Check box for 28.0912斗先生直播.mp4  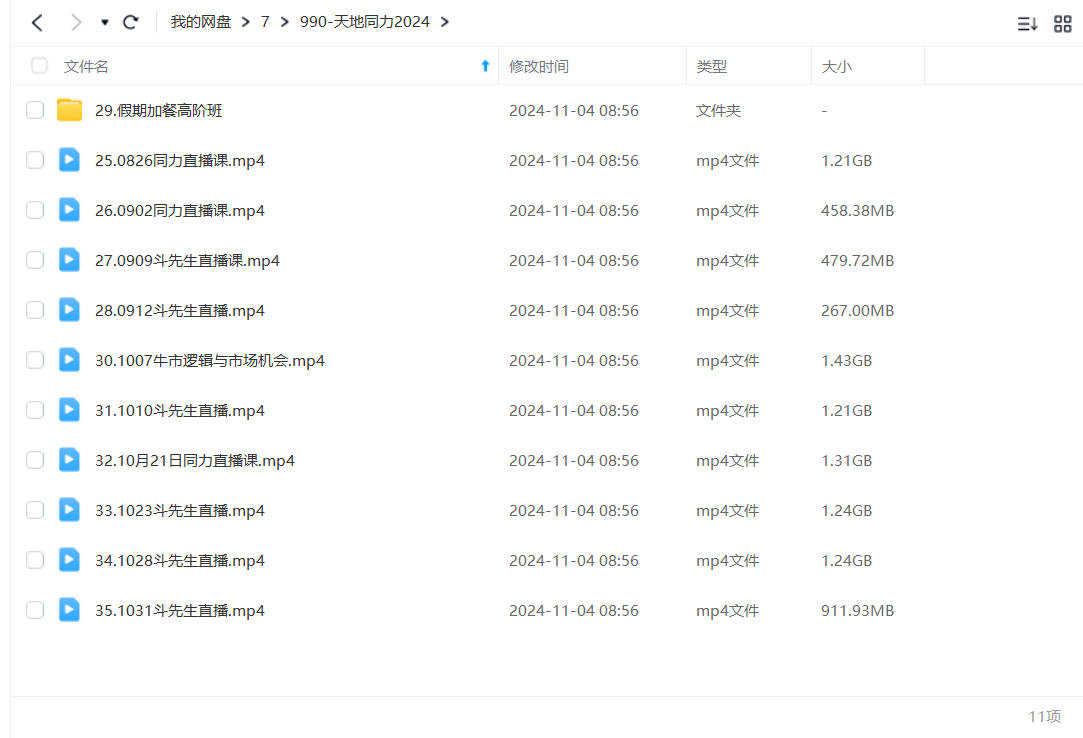pyautogui.click(x=35, y=310)
